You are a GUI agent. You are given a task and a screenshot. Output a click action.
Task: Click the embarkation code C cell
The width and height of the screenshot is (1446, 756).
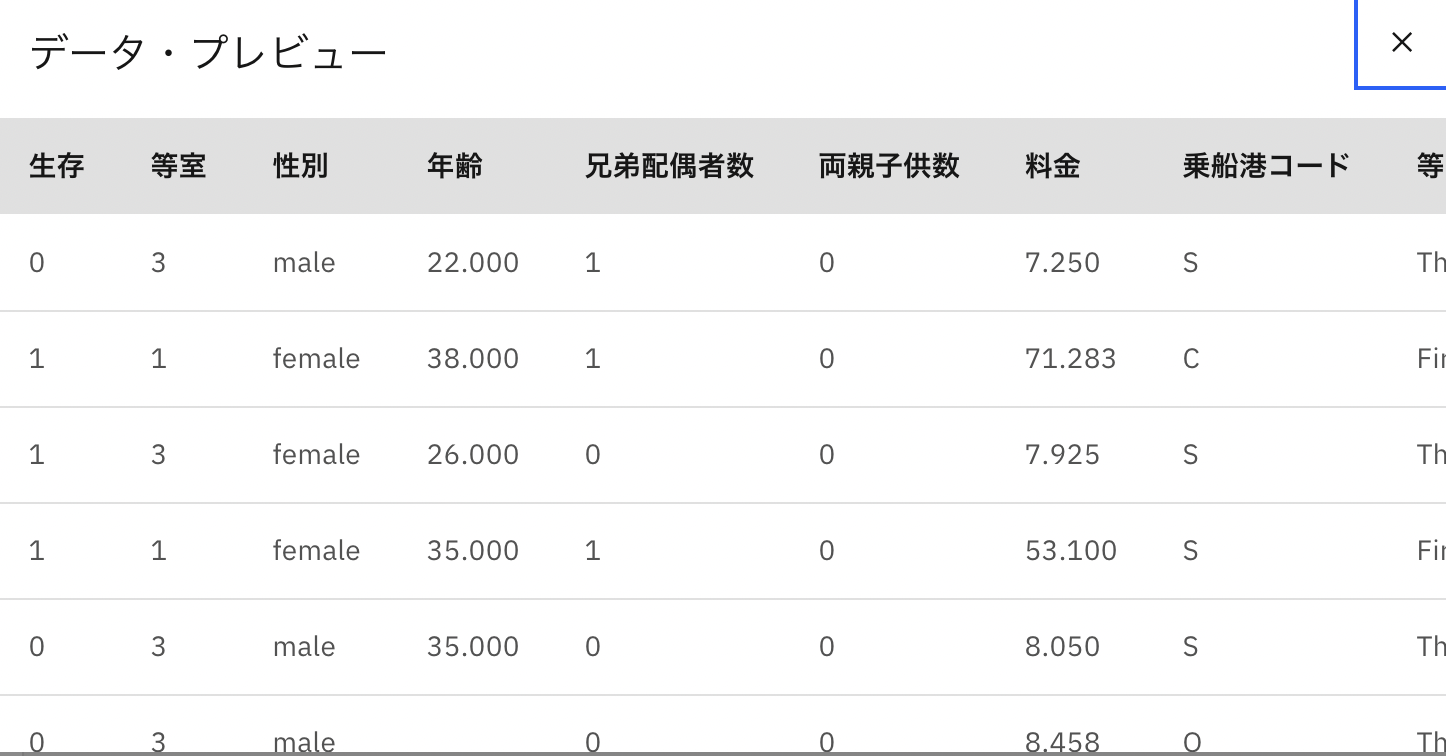(x=1189, y=358)
